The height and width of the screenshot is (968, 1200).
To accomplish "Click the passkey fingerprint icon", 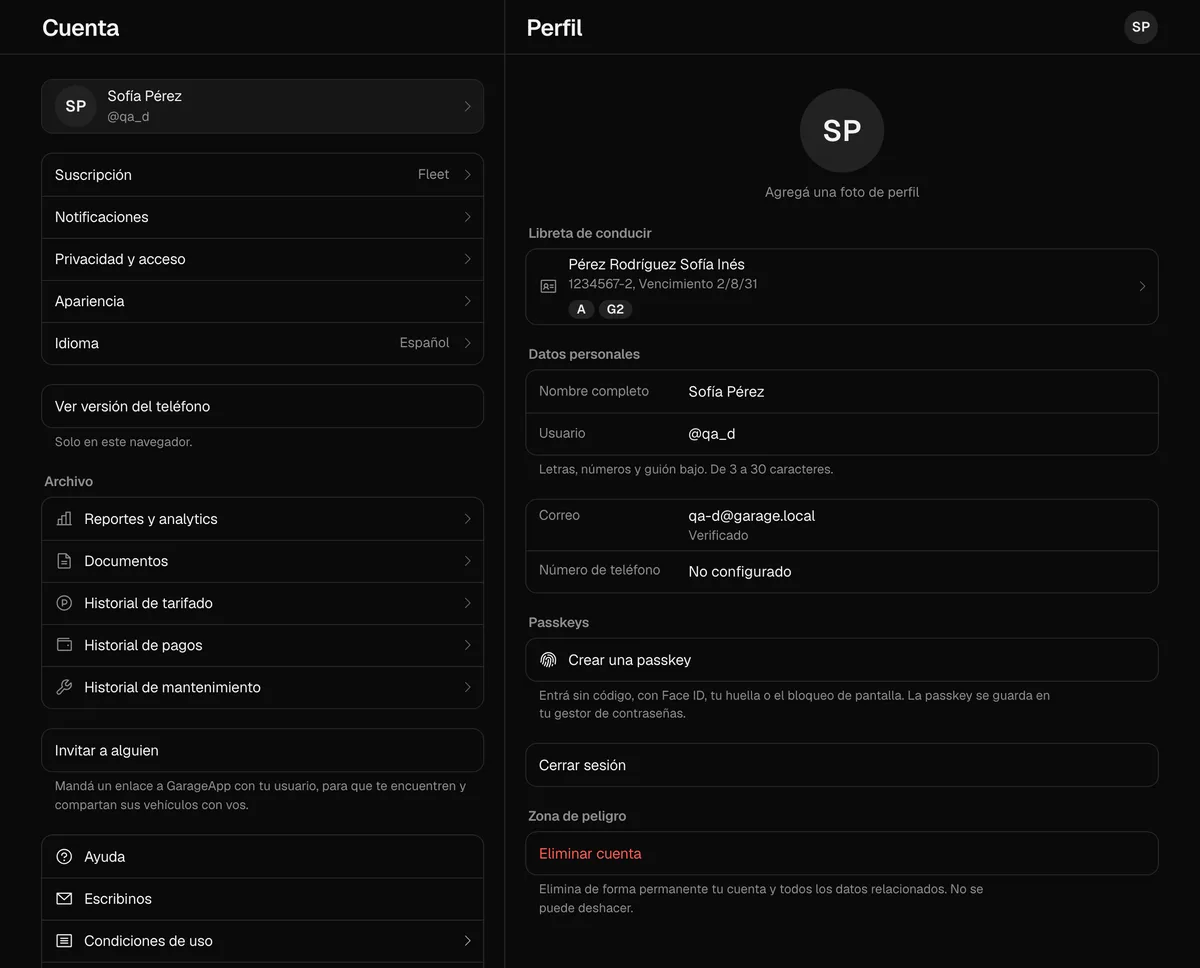I will [x=548, y=660].
